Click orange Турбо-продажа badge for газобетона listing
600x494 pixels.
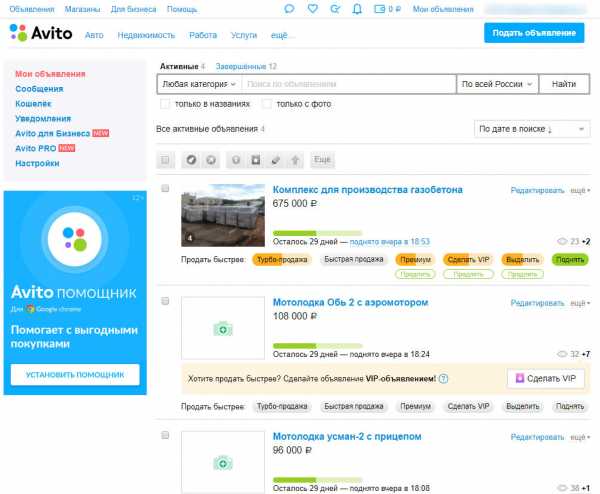pyautogui.click(x=282, y=259)
